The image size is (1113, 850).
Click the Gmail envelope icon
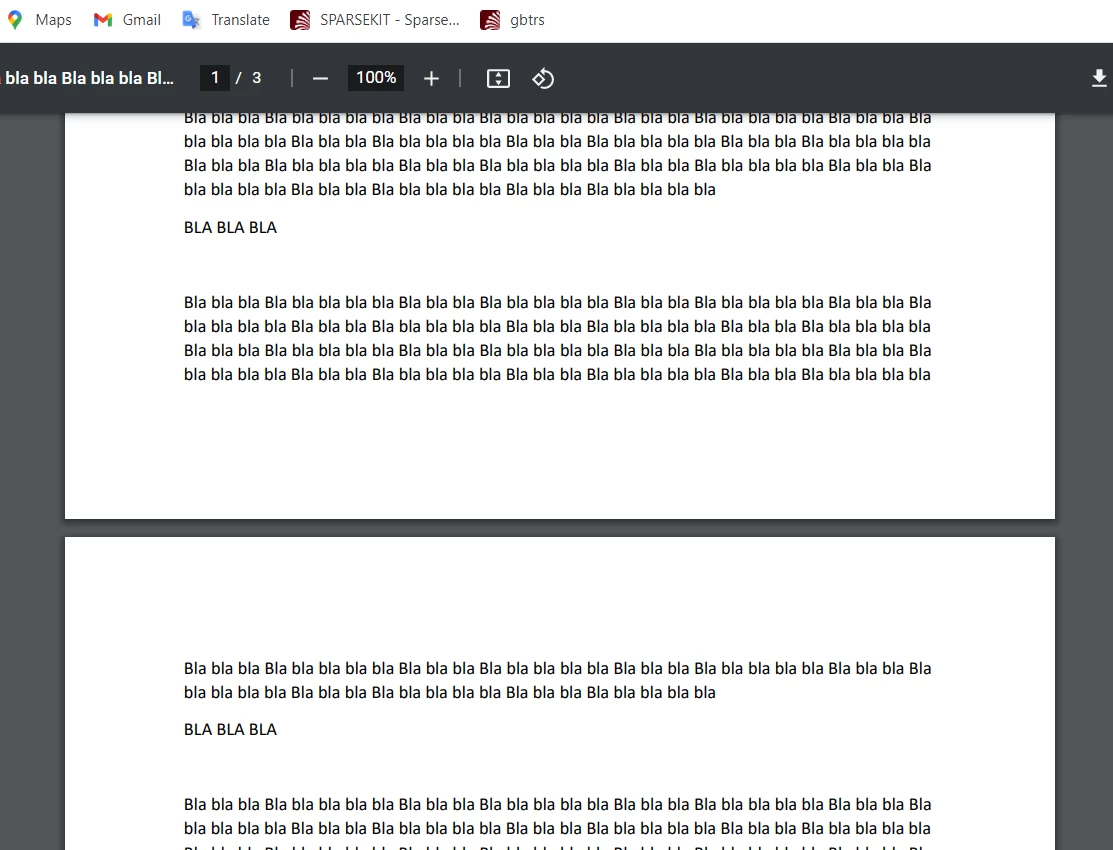103,20
